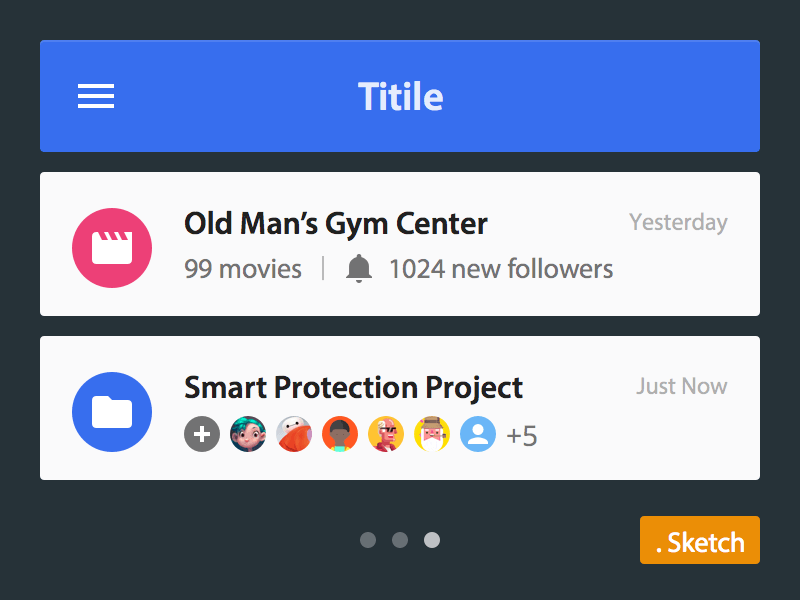Click the orange .Sketch button
Viewport: 800px width, 600px height.
click(700, 540)
